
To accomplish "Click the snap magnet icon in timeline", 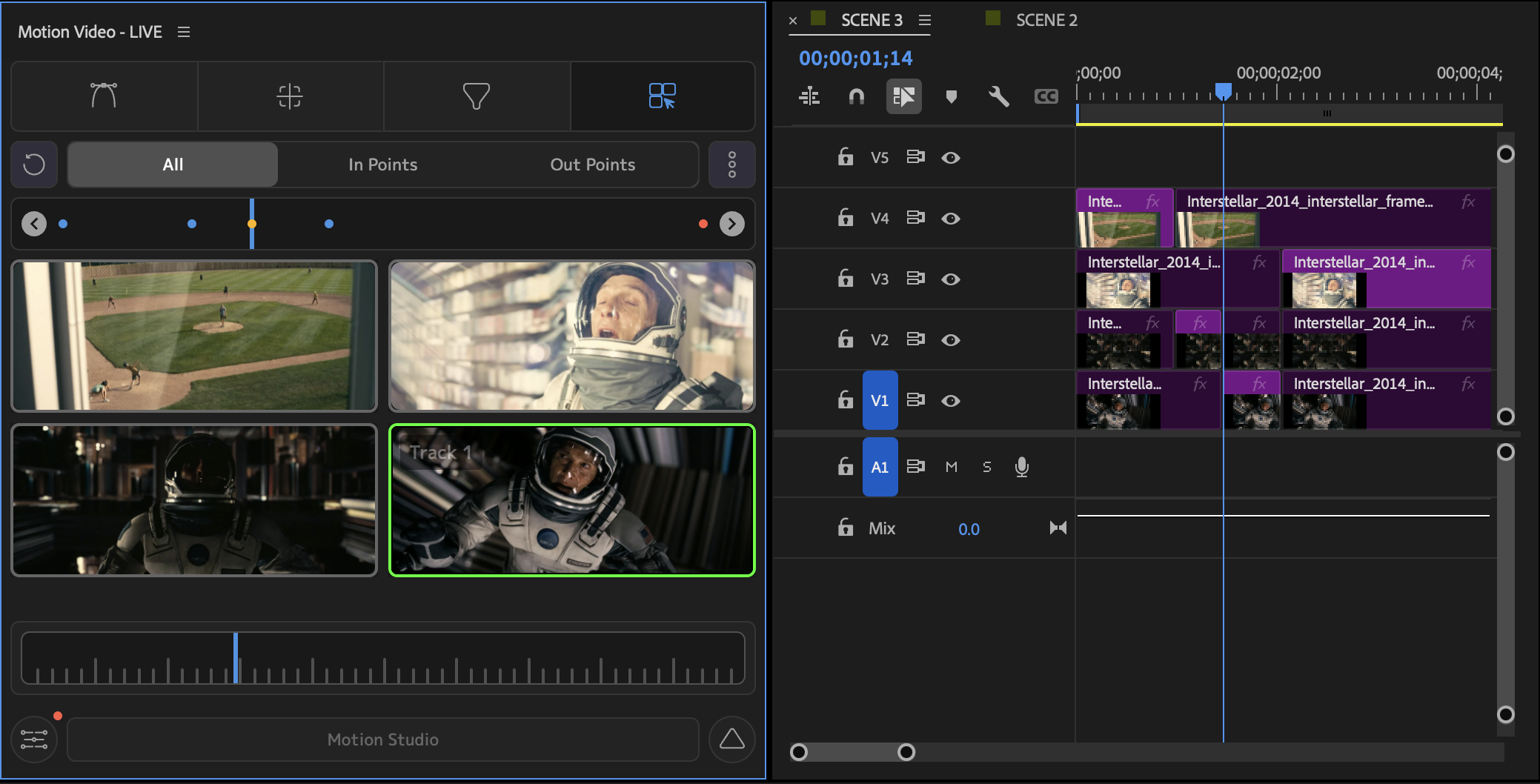I will pyautogui.click(x=856, y=96).
